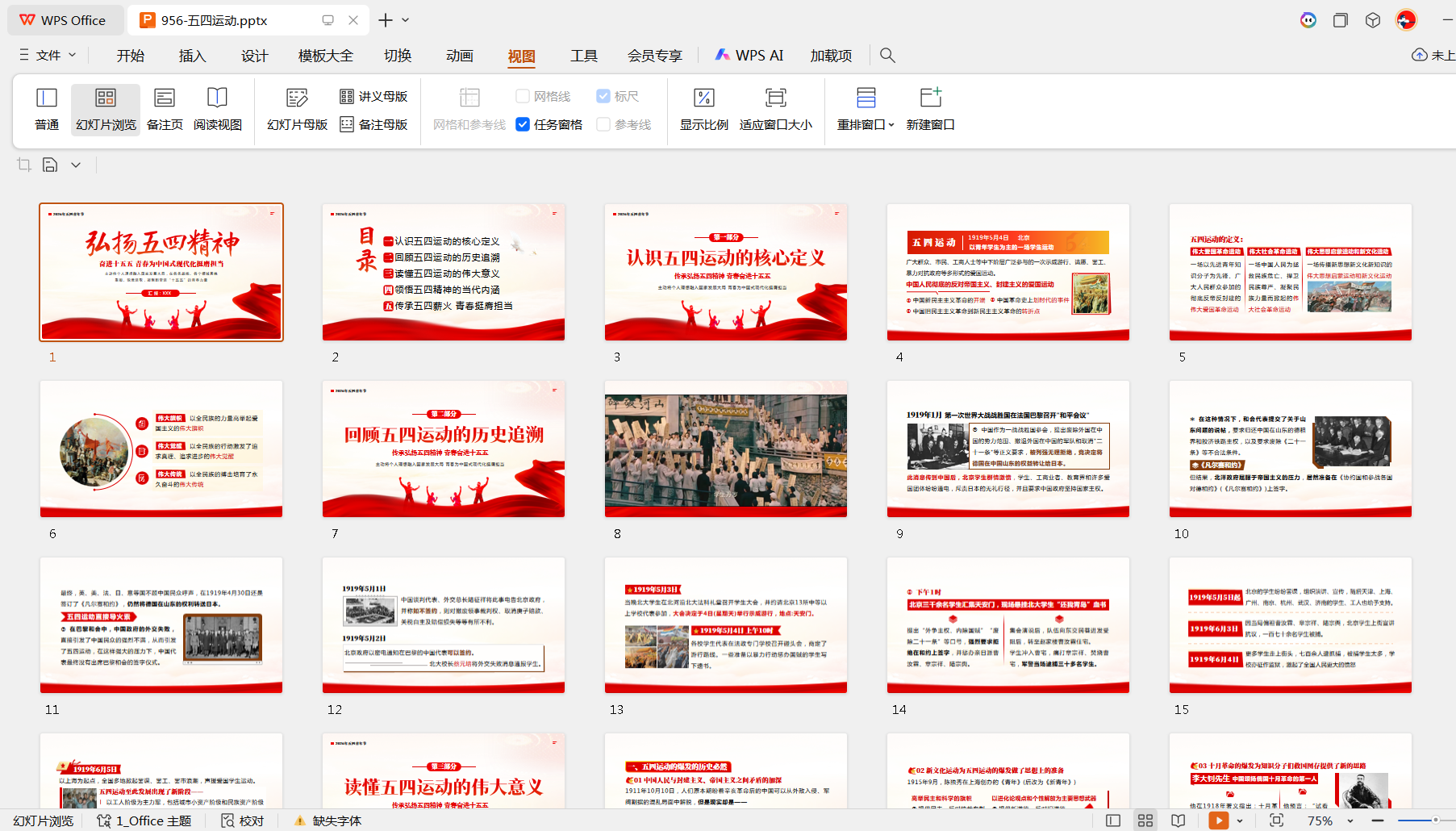Open 阅读视图 reading view
This screenshot has width=1456, height=831.
click(218, 109)
